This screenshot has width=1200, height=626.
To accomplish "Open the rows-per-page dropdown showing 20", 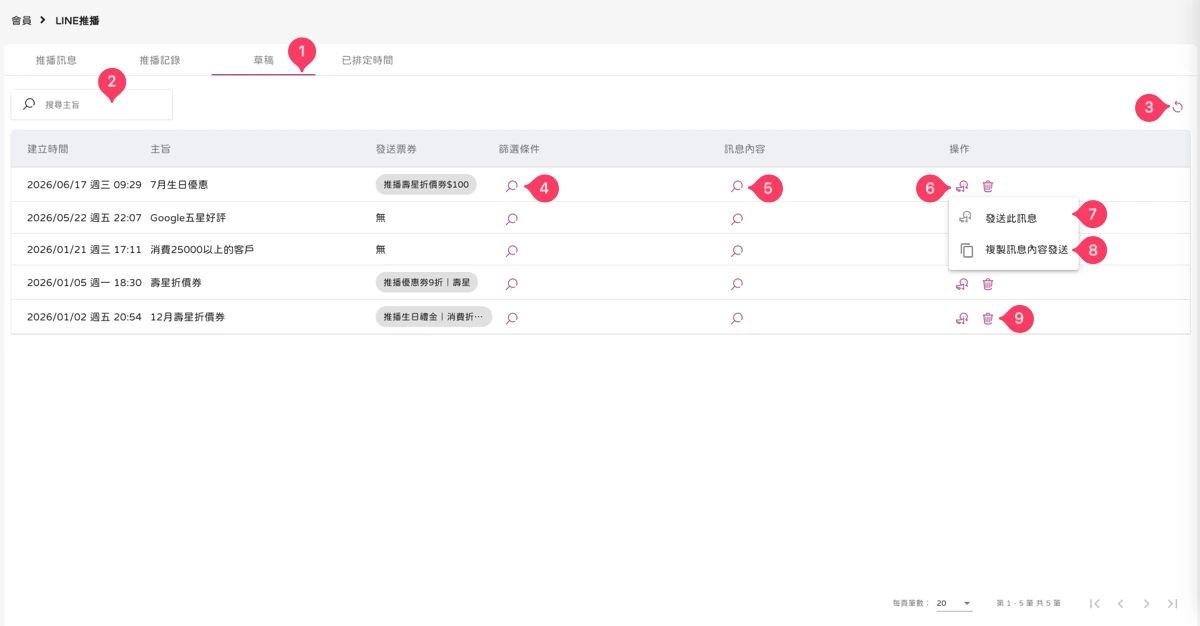I will tap(954, 604).
